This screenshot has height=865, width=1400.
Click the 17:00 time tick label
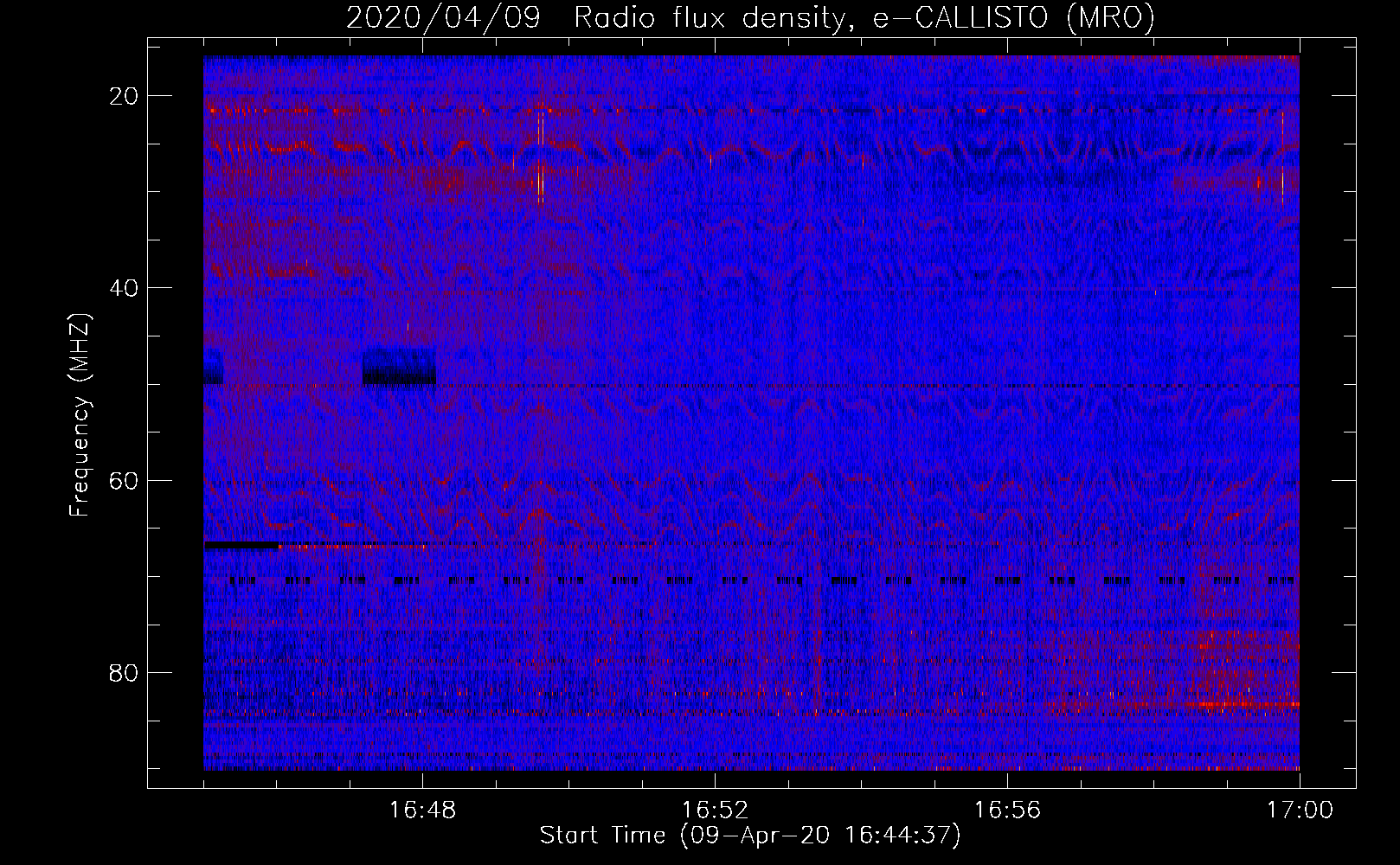coord(1300,811)
